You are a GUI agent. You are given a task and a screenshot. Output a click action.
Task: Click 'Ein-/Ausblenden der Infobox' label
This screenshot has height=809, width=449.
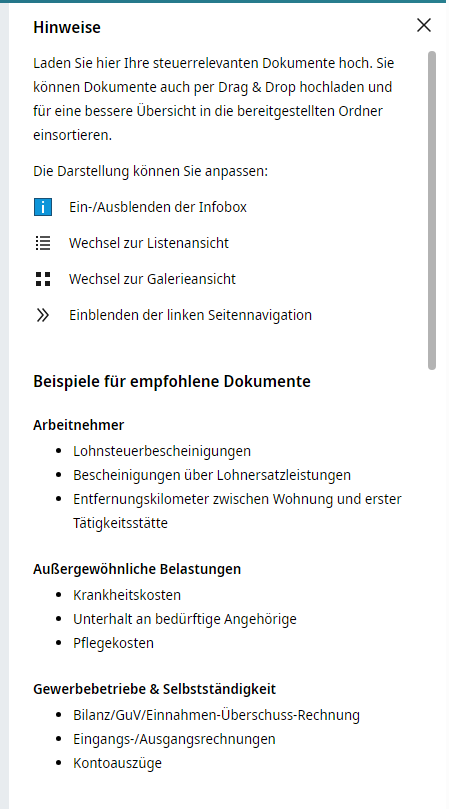pyautogui.click(x=158, y=207)
